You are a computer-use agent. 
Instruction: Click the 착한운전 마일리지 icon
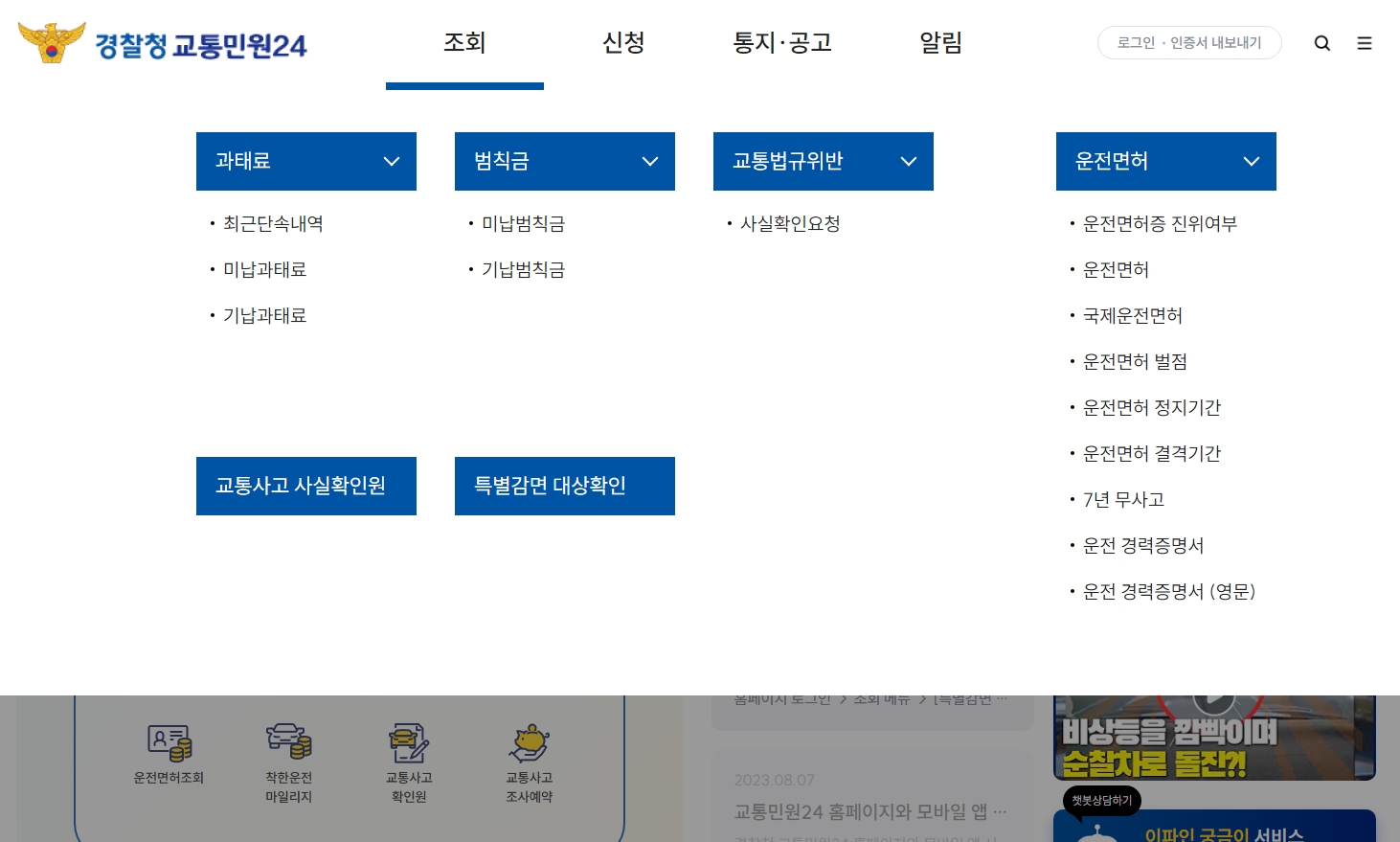[288, 756]
